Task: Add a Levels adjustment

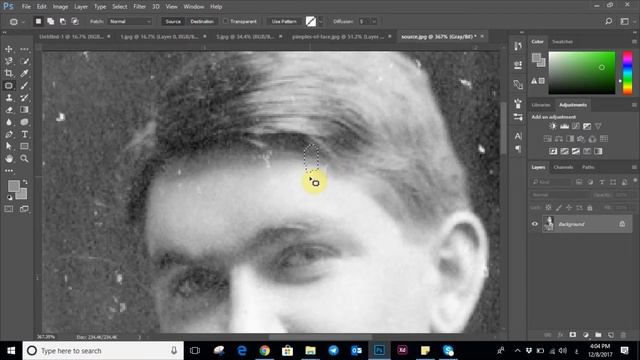Action: point(564,126)
